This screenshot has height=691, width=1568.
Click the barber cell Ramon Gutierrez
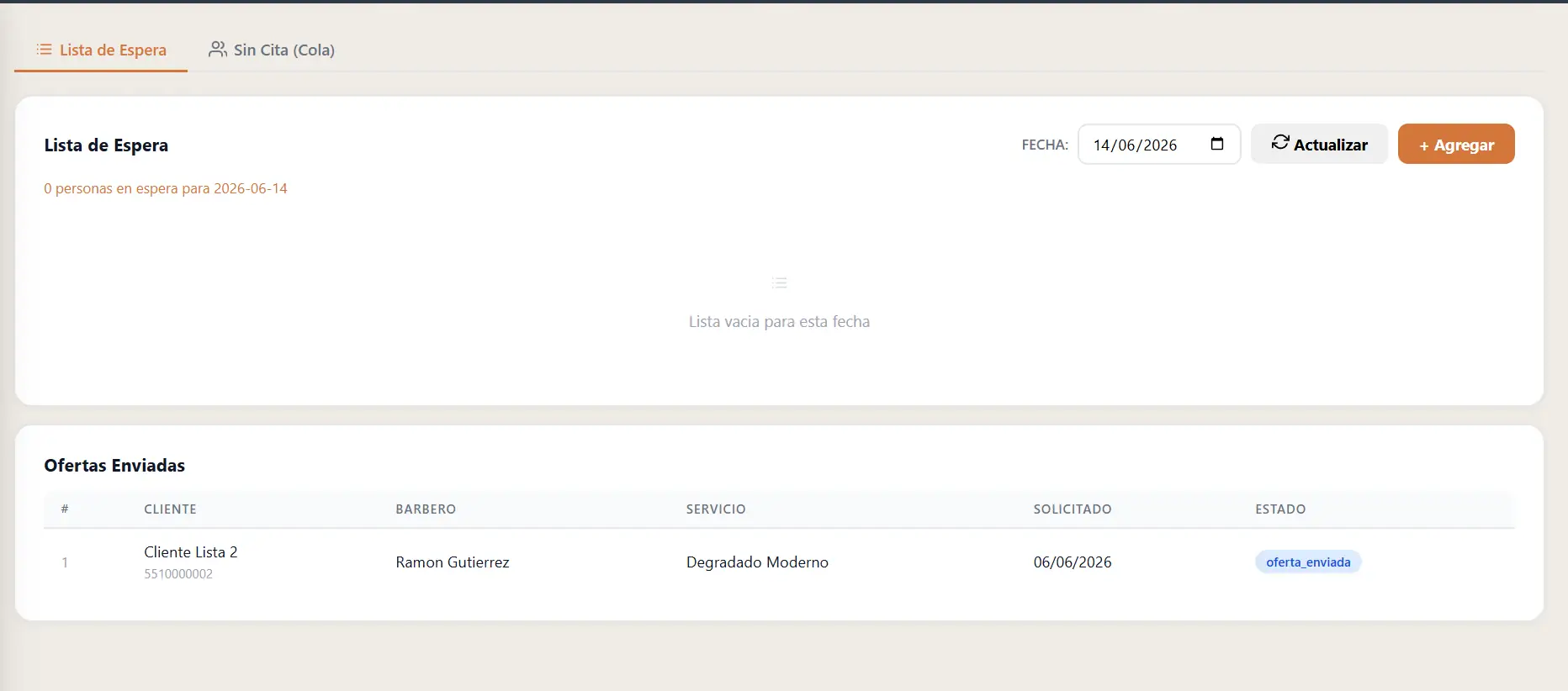(453, 562)
